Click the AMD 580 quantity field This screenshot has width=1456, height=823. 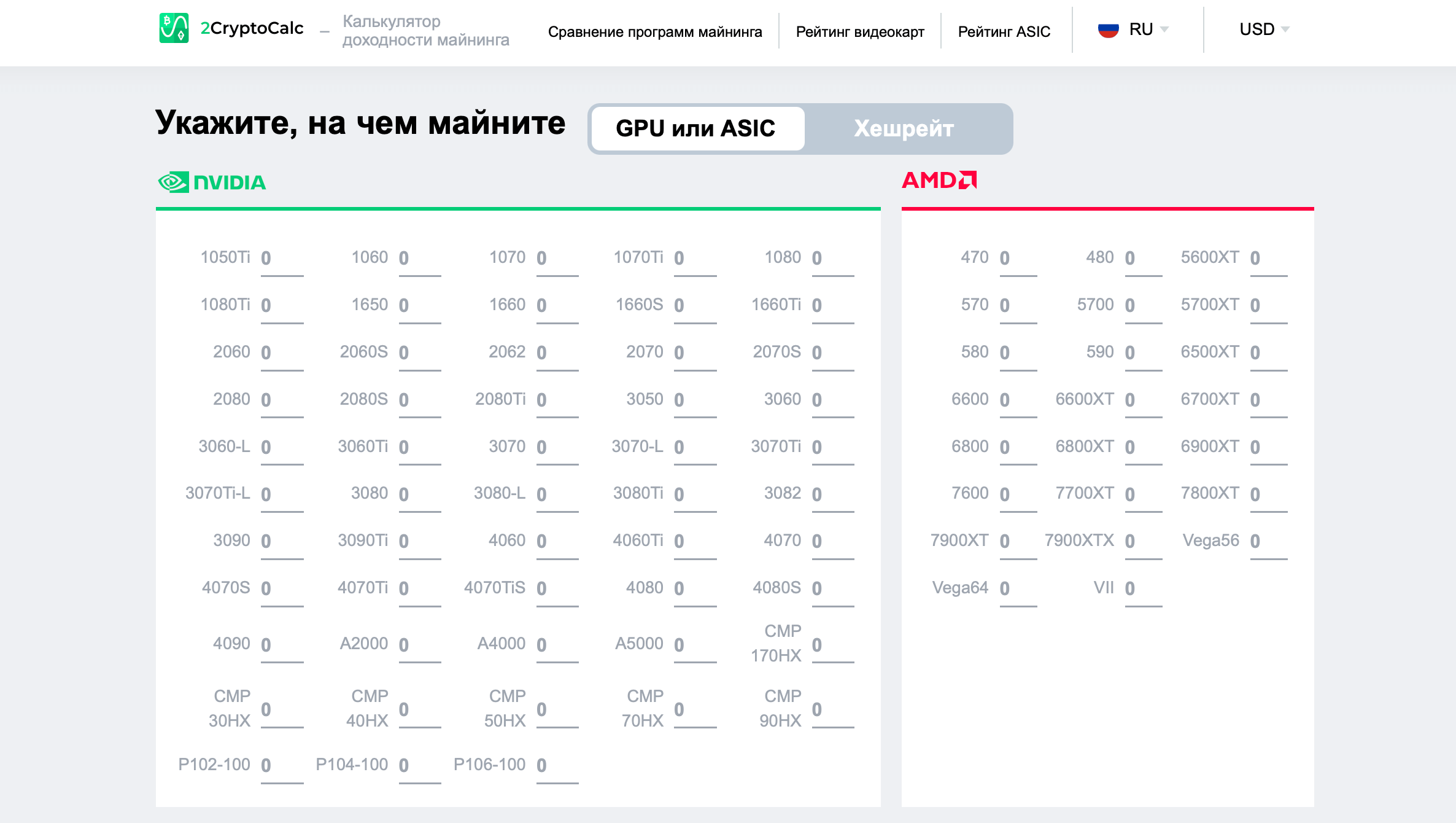1018,353
